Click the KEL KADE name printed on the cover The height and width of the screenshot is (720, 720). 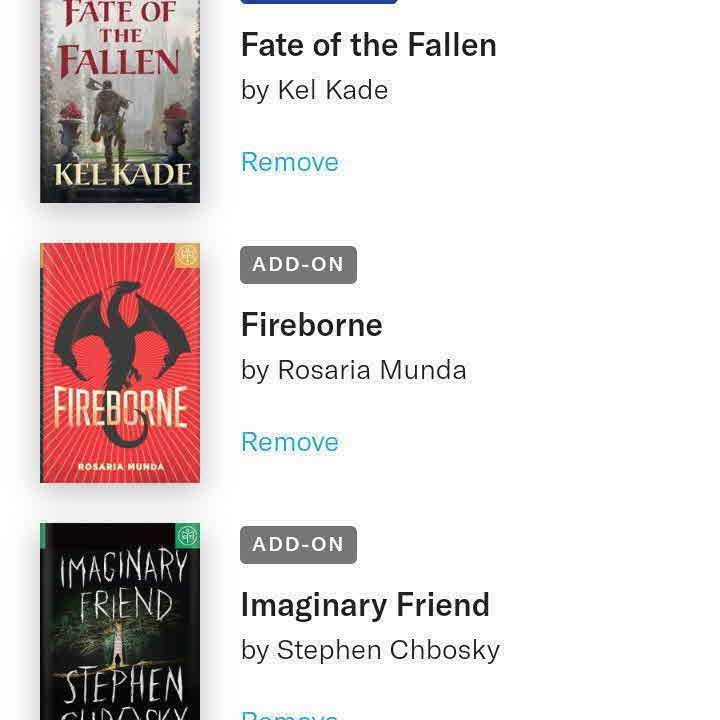point(122,175)
